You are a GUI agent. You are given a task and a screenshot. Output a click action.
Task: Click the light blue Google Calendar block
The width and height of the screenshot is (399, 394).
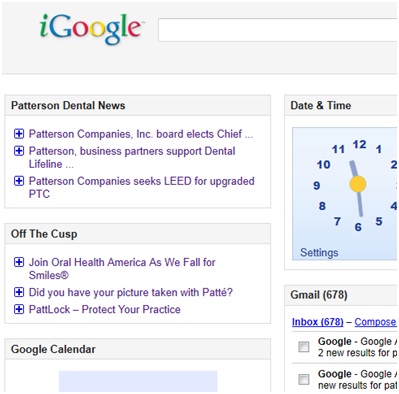(138, 381)
